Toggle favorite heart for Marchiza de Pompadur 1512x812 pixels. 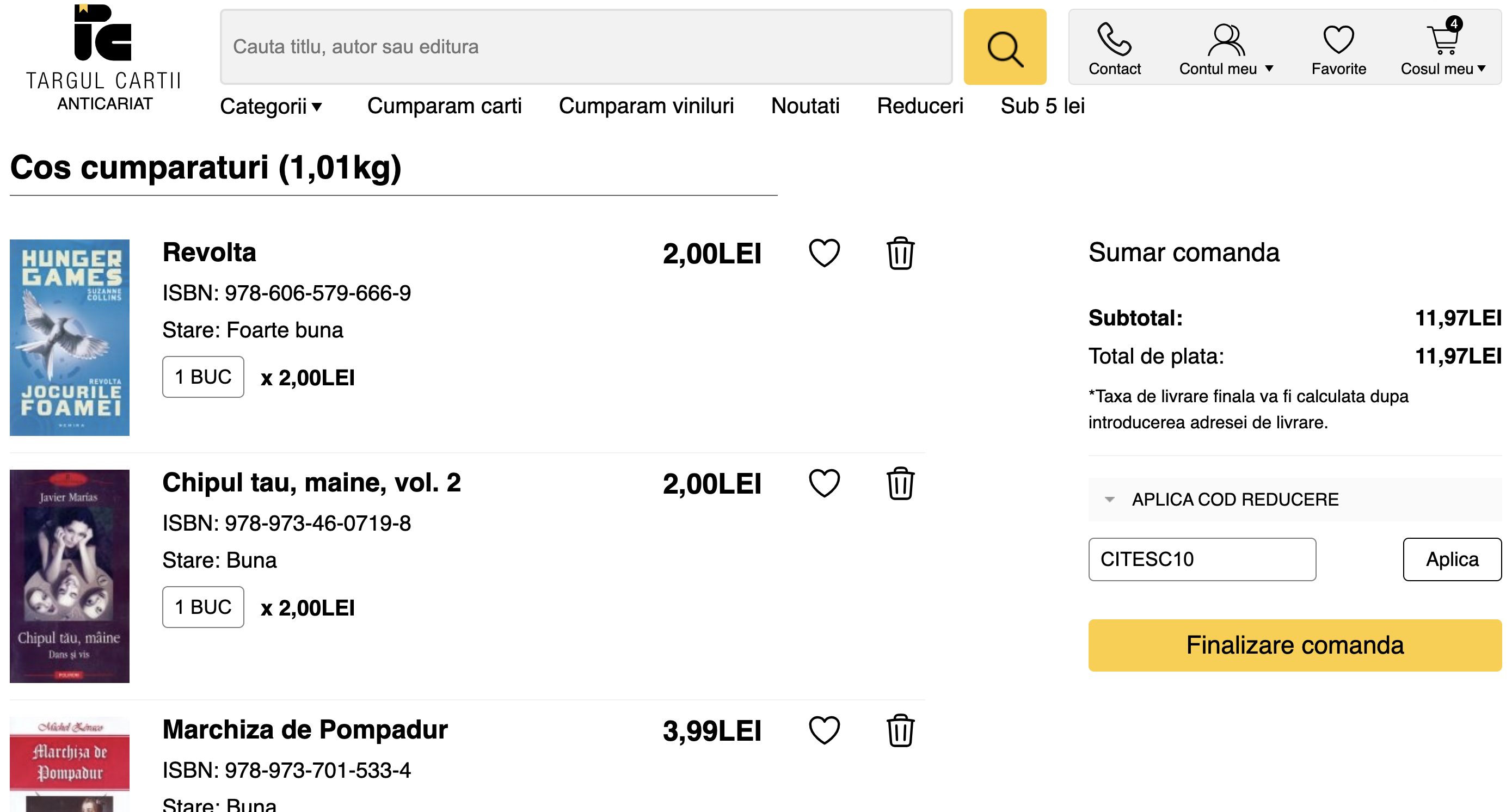824,730
